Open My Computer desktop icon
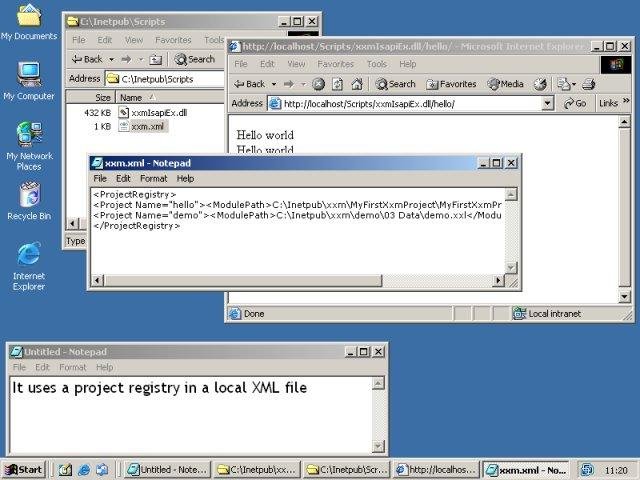640x480 pixels. pyautogui.click(x=29, y=82)
